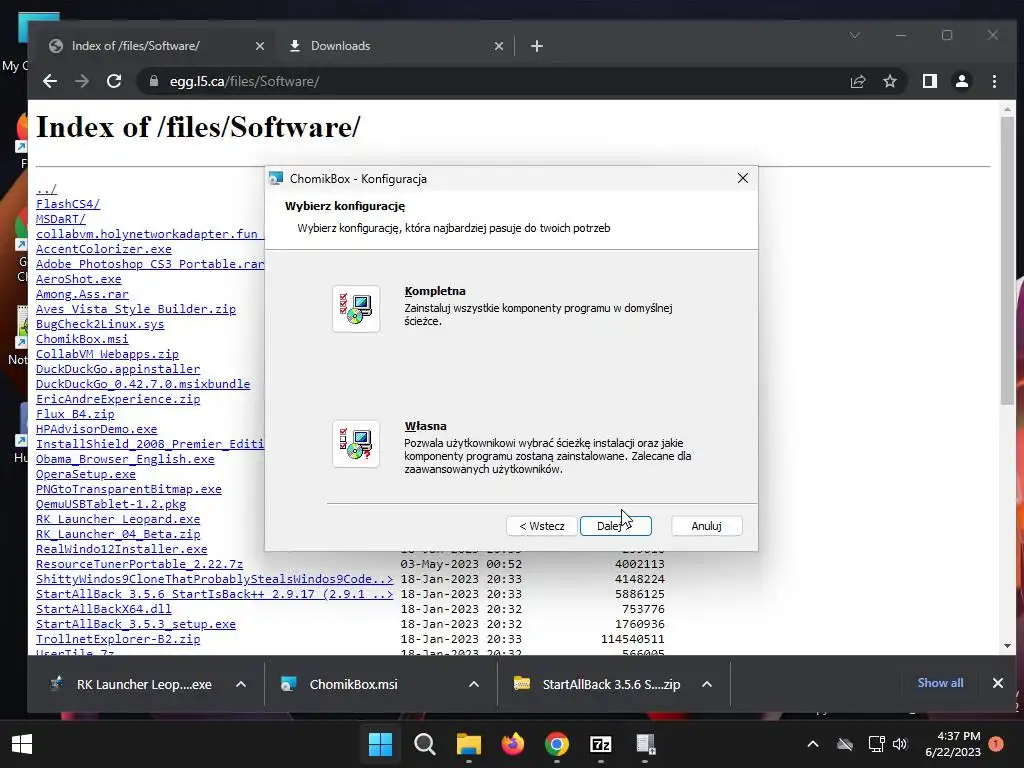Close the Index of /files/Software/ tab
1024x768 pixels.
pos(260,46)
